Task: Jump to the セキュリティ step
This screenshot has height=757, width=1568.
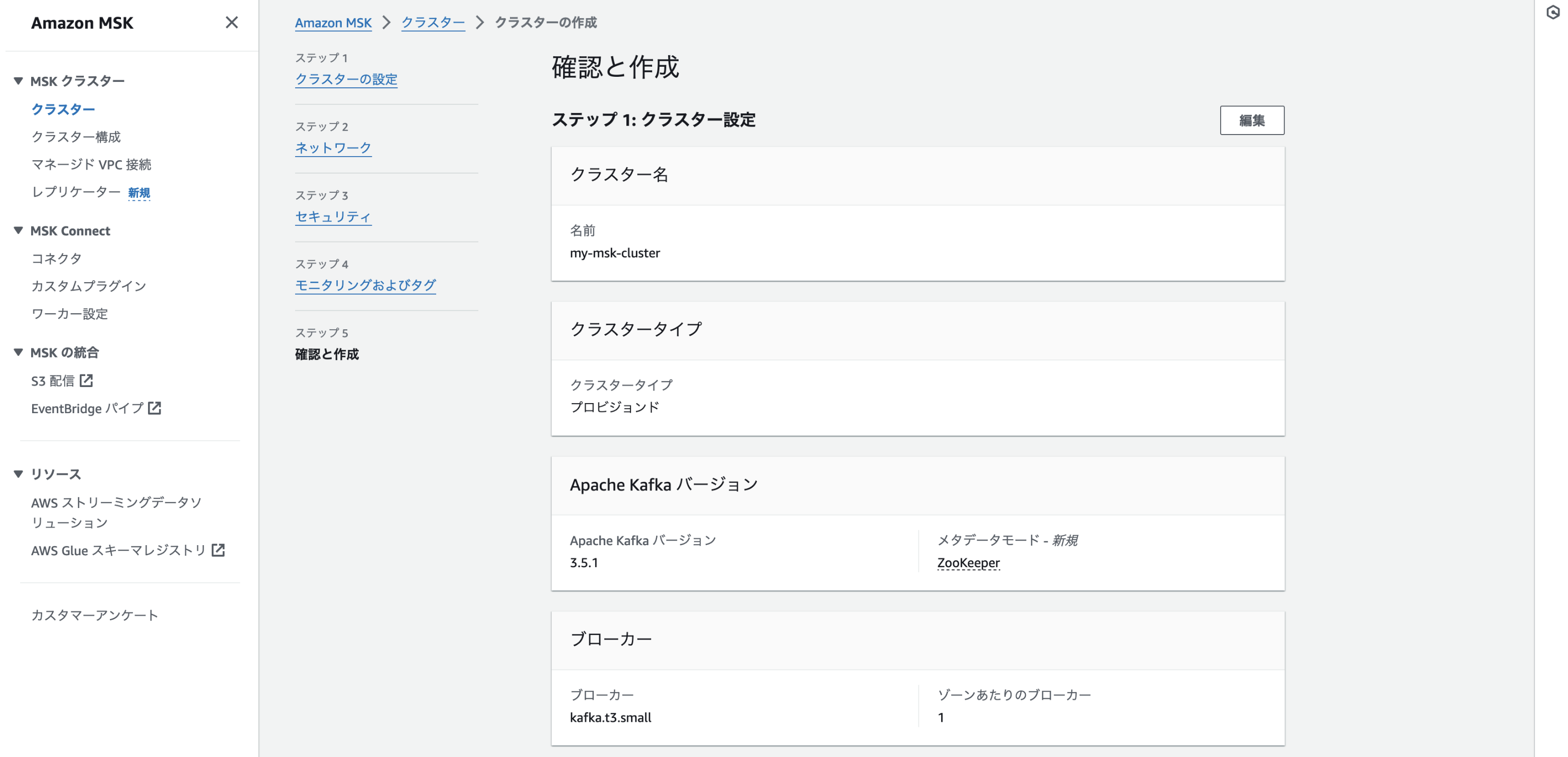Action: pyautogui.click(x=333, y=217)
